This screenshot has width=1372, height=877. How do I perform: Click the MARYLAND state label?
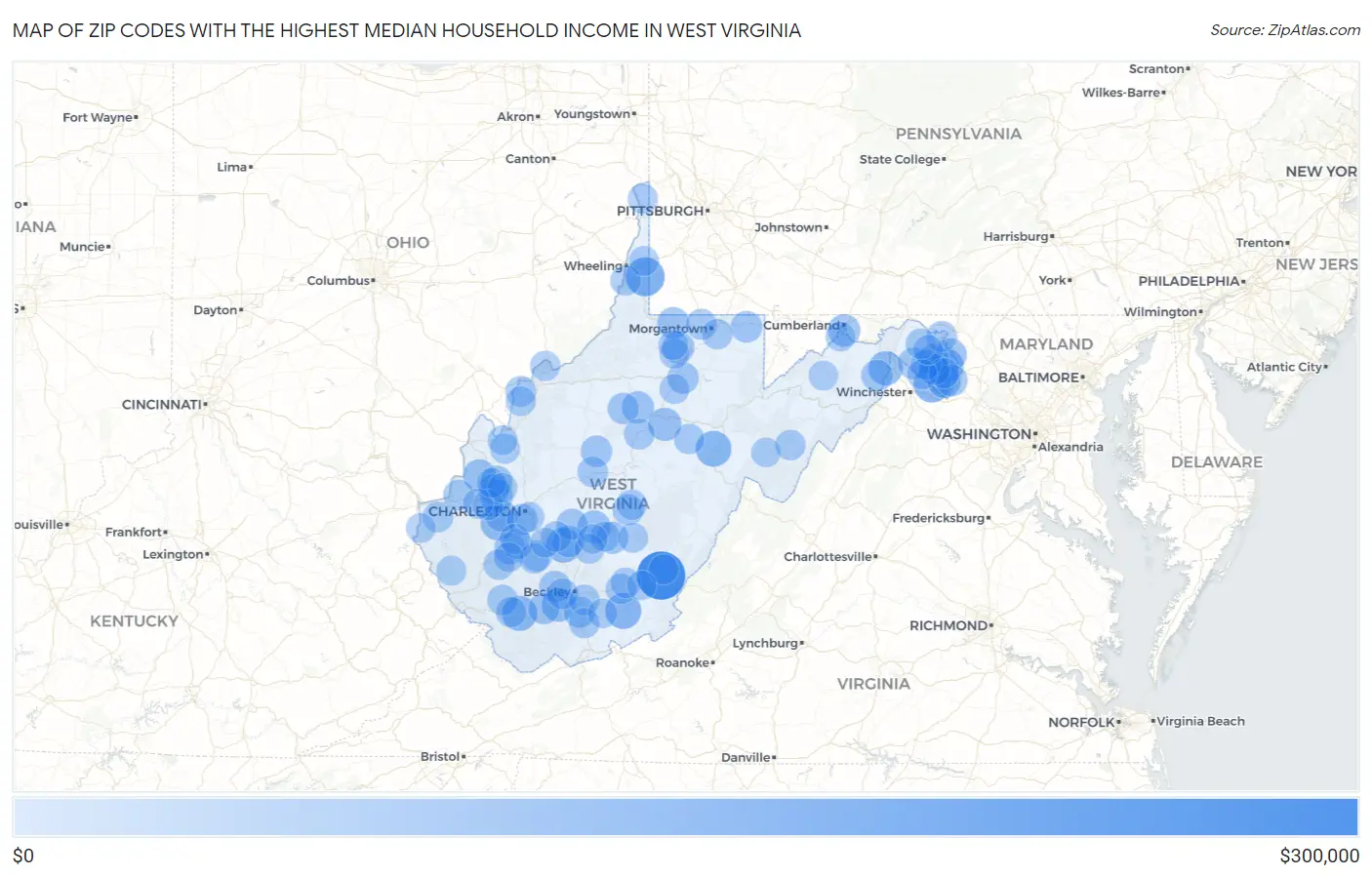1046,344
